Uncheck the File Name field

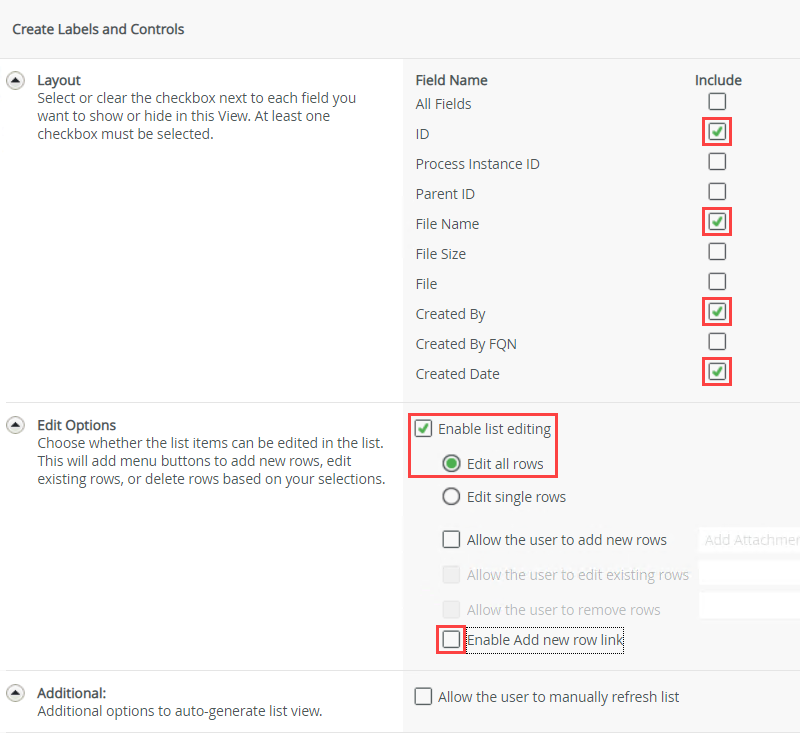(717, 221)
